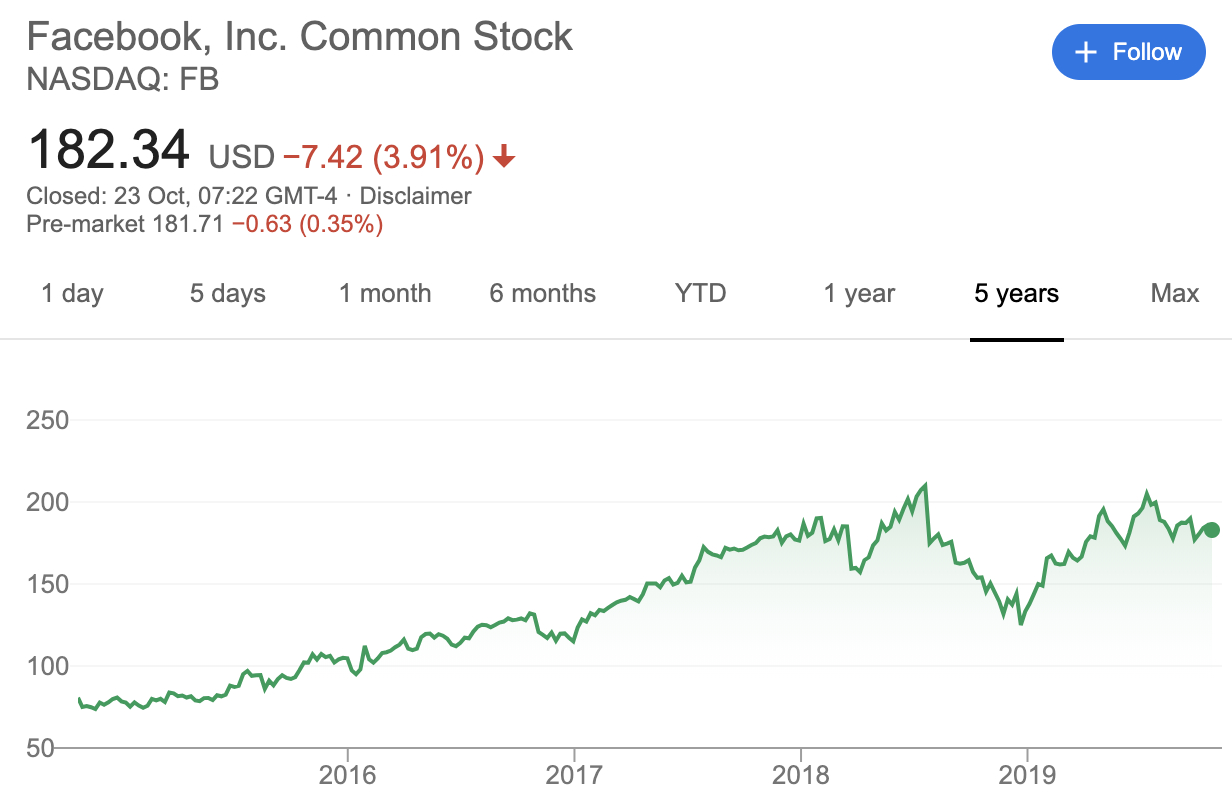Click the green endpoint dot on chart
The height and width of the screenshot is (812, 1232).
(x=1211, y=530)
